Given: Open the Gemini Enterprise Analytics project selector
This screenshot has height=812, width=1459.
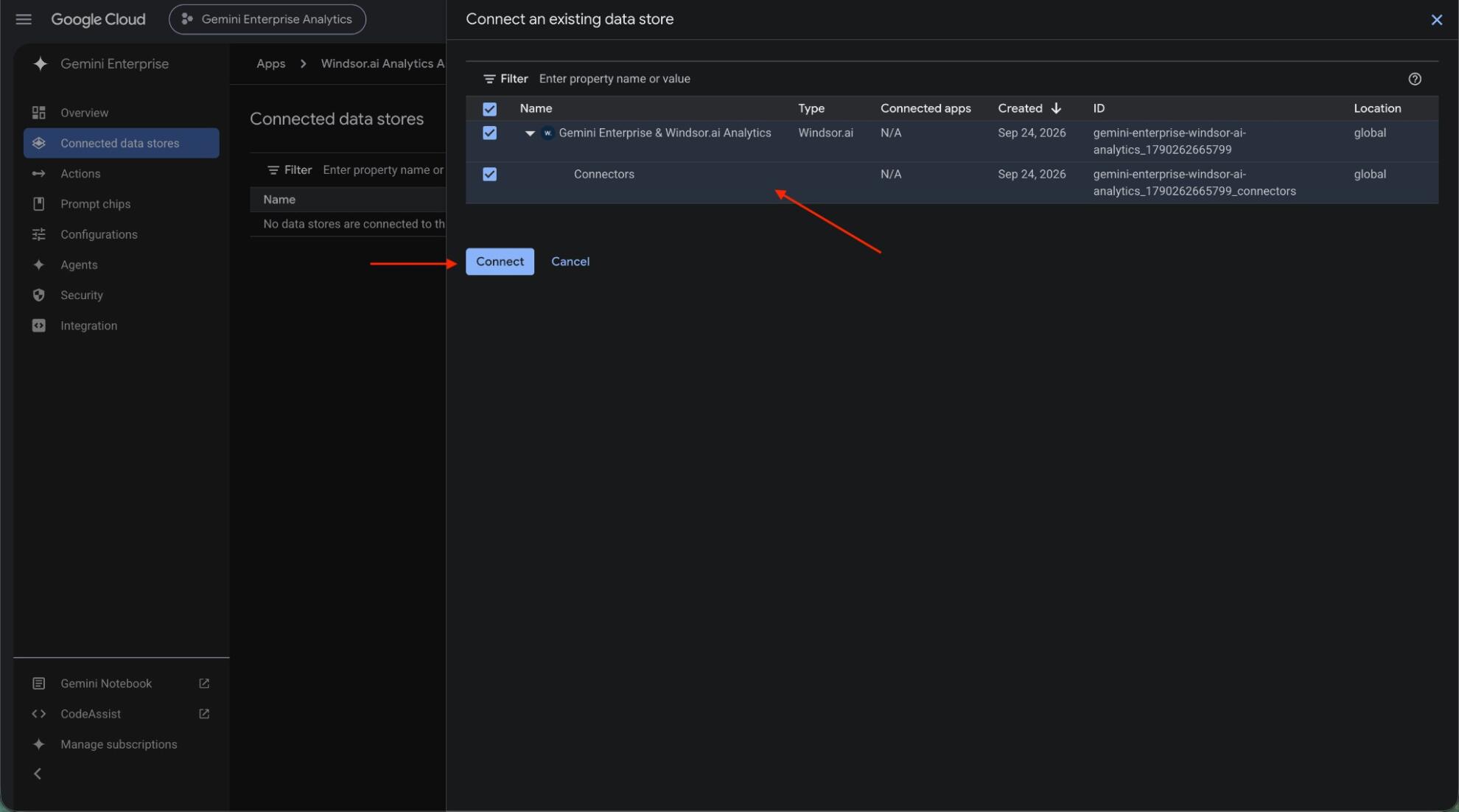Looking at the screenshot, I should (267, 19).
